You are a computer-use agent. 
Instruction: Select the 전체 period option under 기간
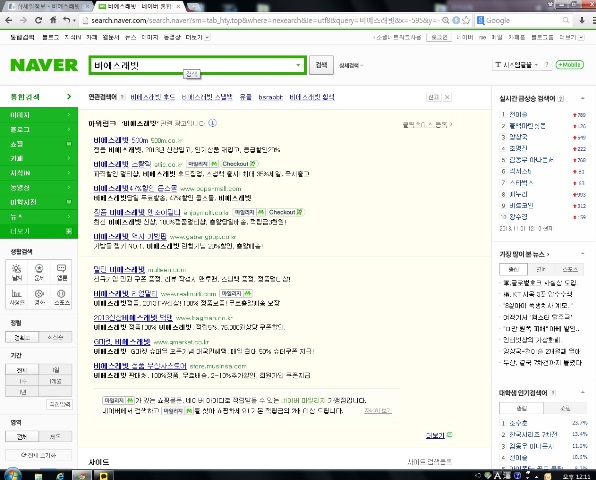[22, 369]
